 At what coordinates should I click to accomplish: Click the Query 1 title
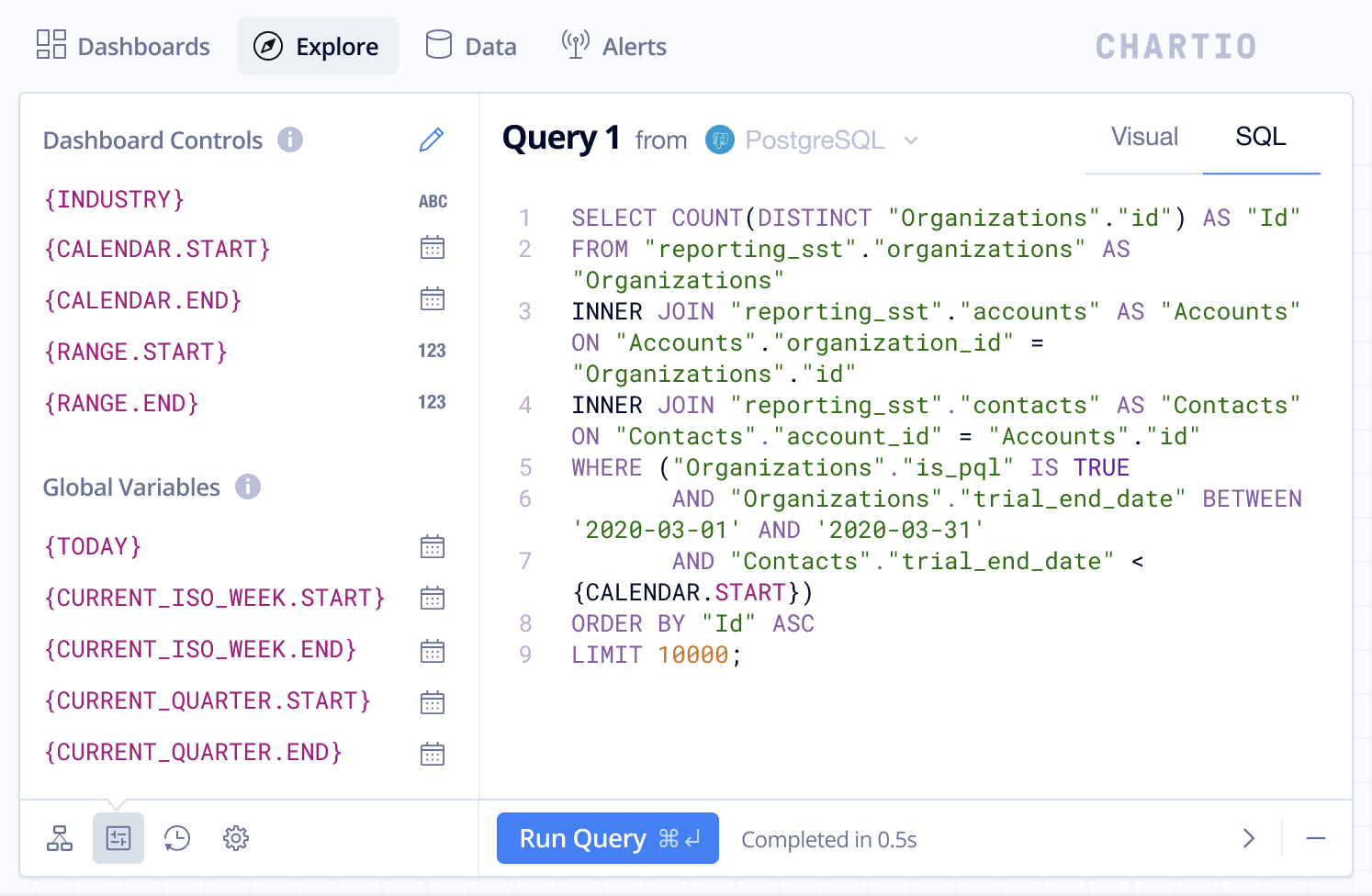[x=561, y=139]
